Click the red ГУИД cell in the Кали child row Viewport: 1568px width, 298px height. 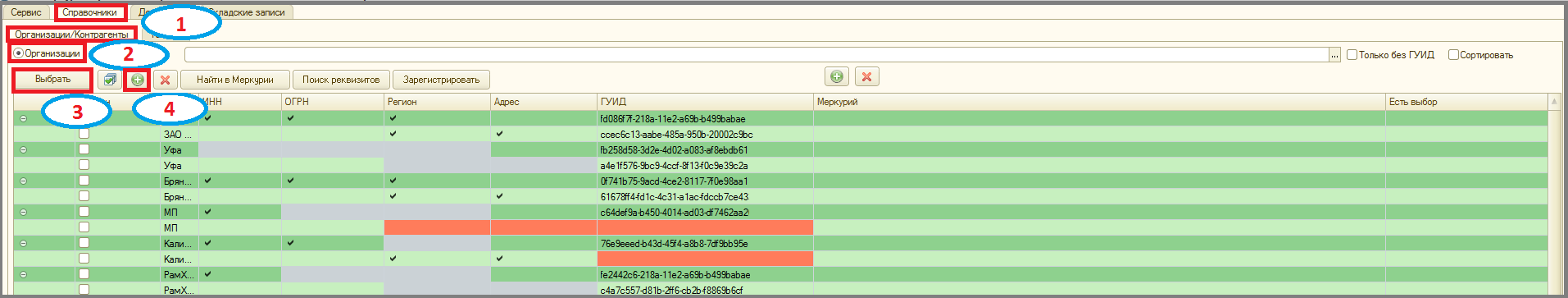click(x=705, y=259)
